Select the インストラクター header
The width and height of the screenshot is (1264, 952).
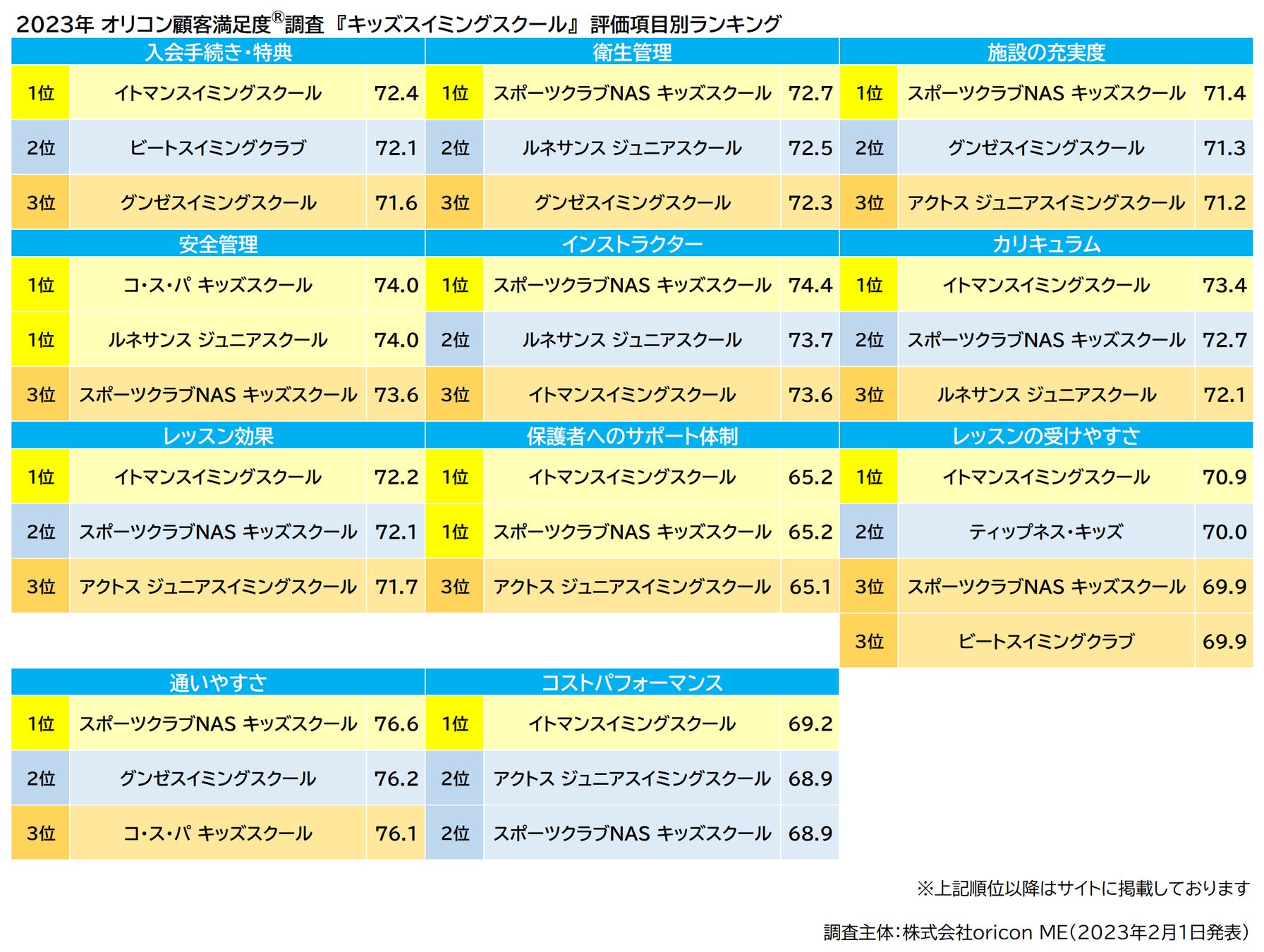pos(632,244)
